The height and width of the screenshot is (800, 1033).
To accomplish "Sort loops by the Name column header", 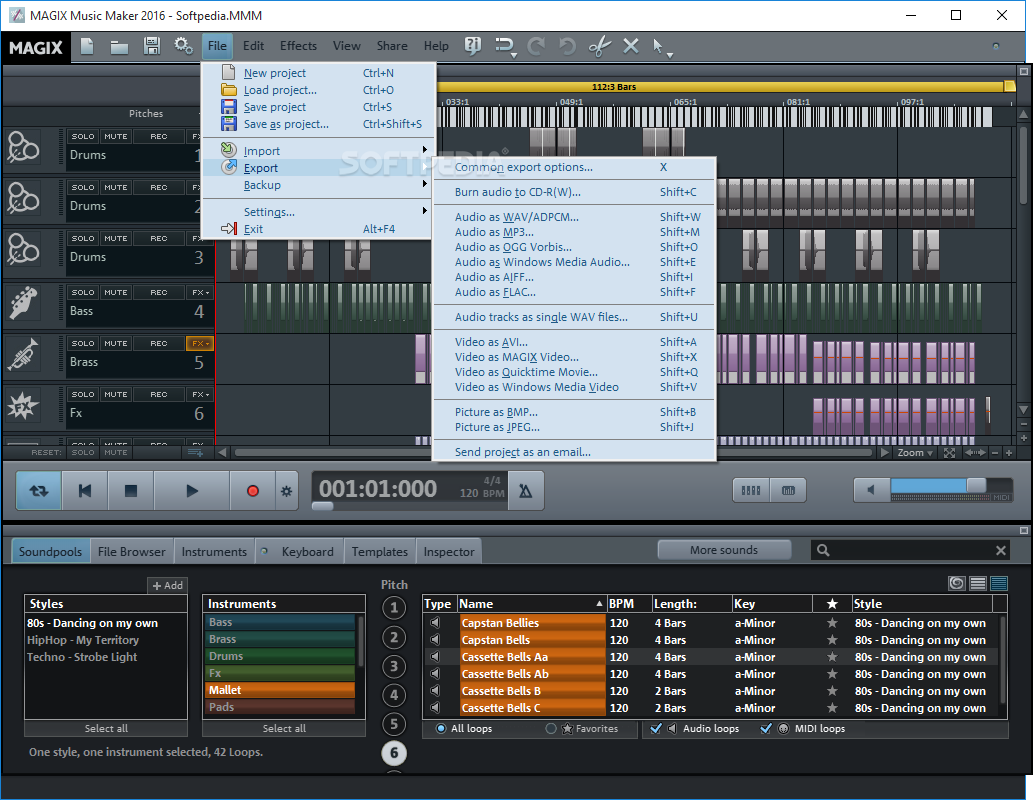I will (531, 604).
